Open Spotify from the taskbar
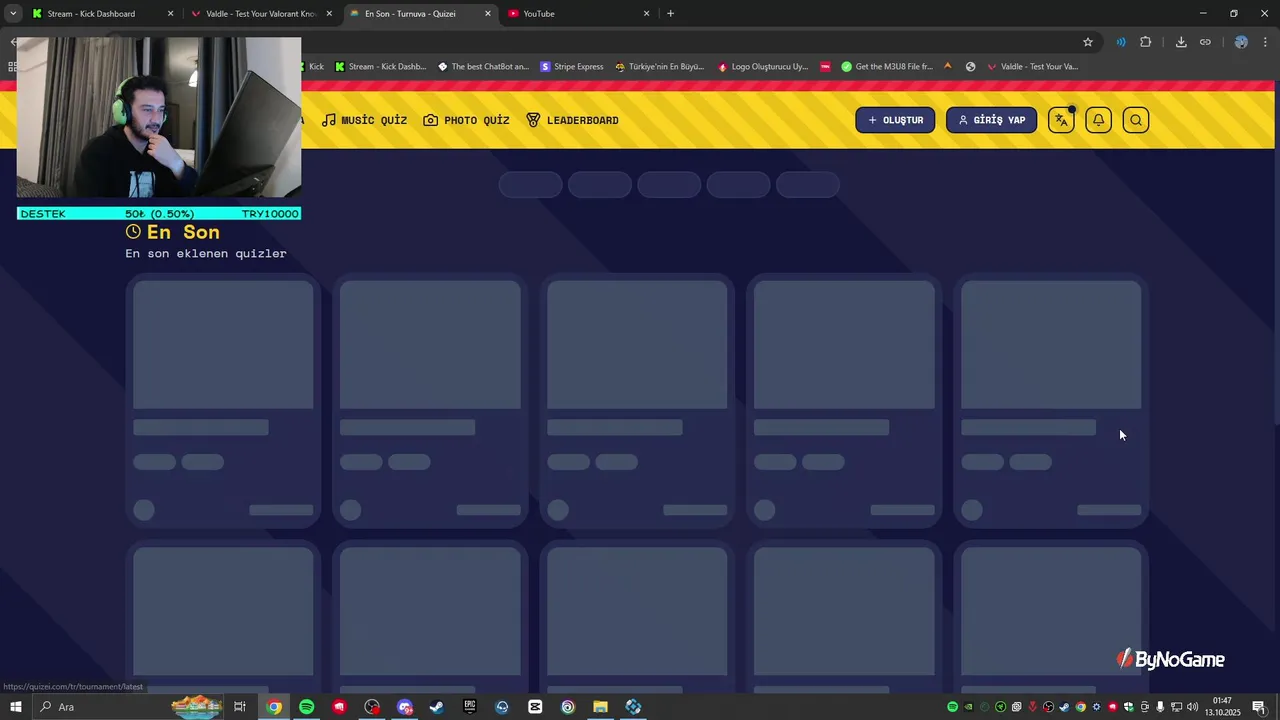Screen dimensions: 1280x720 [x=307, y=707]
